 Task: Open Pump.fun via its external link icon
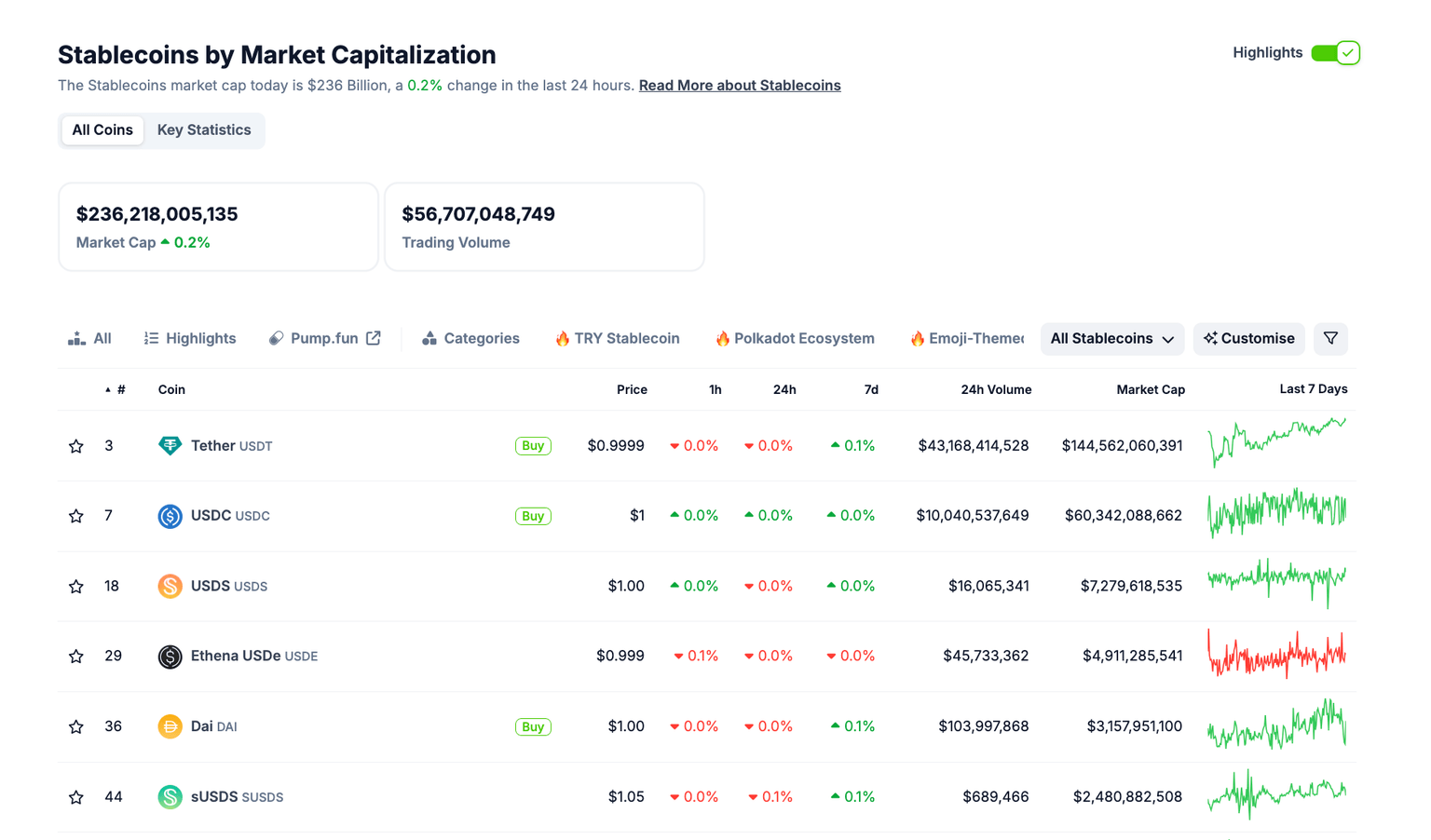click(376, 338)
